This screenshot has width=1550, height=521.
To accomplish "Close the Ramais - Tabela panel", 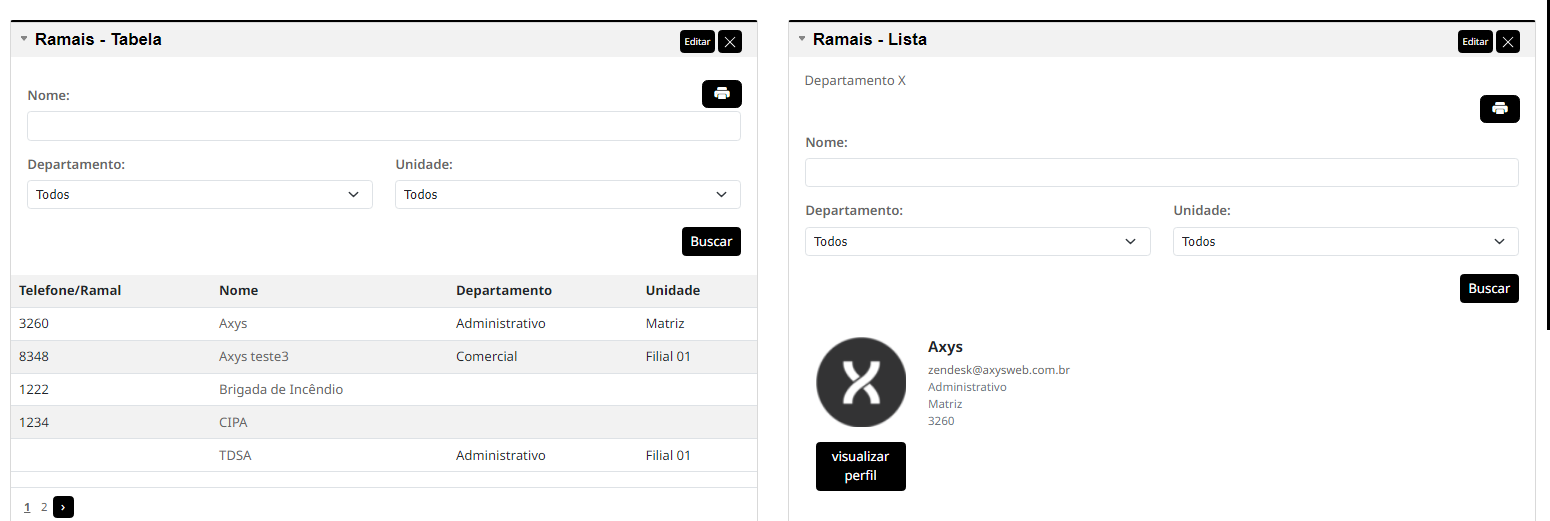I will click(730, 41).
